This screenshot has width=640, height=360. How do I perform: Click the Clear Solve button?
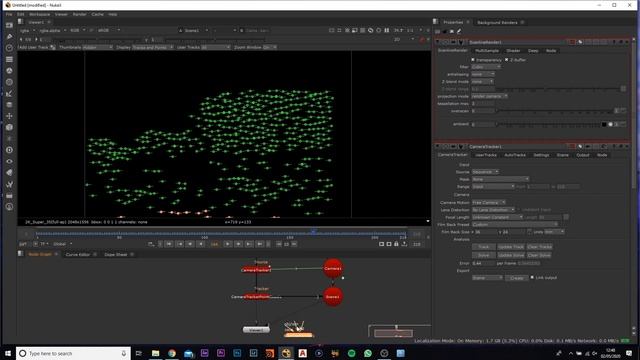[x=539, y=255]
